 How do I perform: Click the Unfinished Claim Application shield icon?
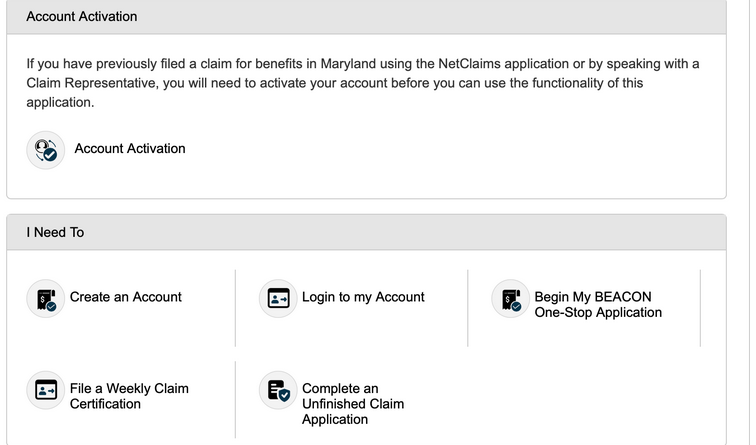pos(278,390)
